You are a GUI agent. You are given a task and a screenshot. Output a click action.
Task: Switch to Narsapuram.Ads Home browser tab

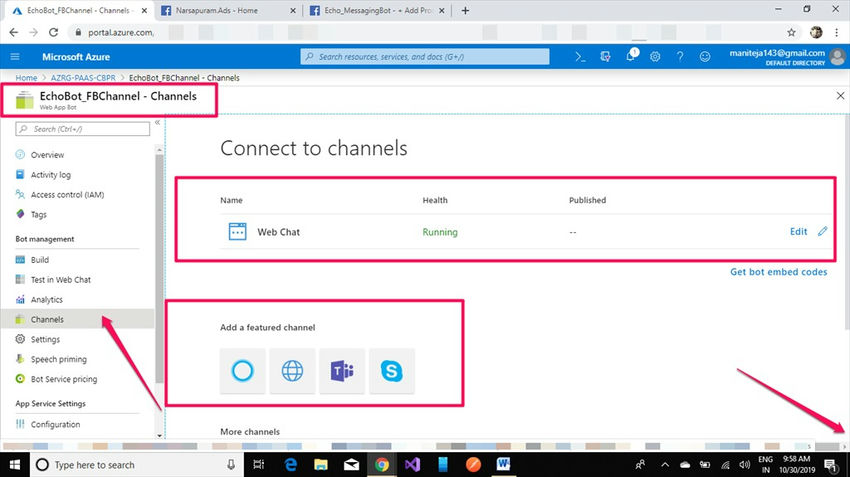[x=228, y=10]
